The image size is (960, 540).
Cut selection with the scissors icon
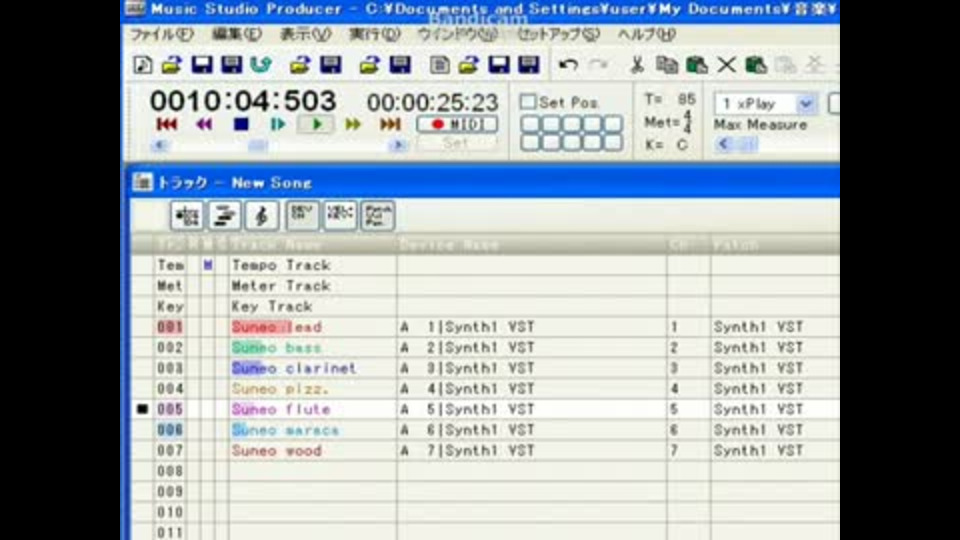tap(637, 64)
